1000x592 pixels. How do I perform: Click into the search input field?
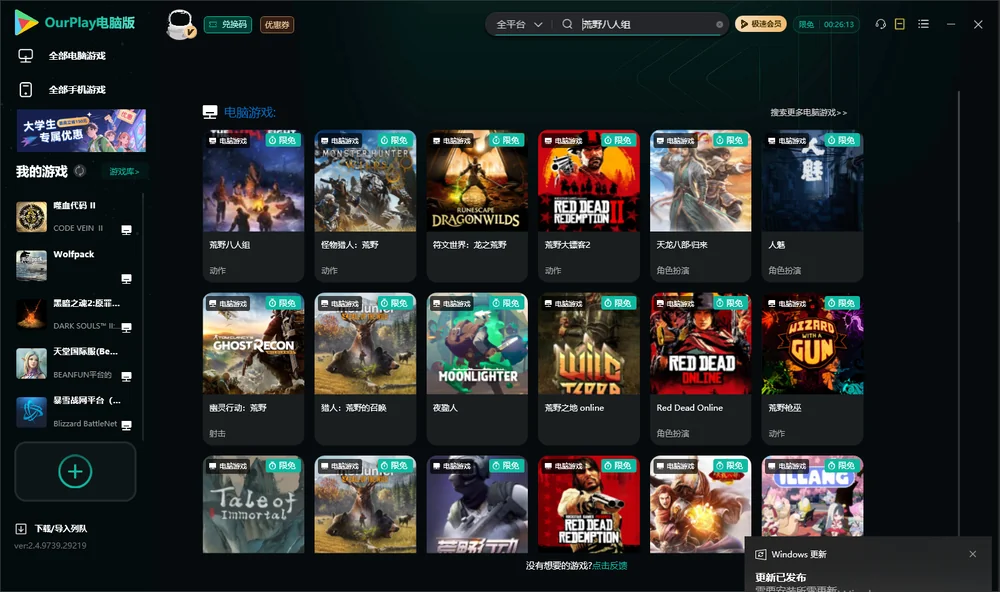[647, 24]
